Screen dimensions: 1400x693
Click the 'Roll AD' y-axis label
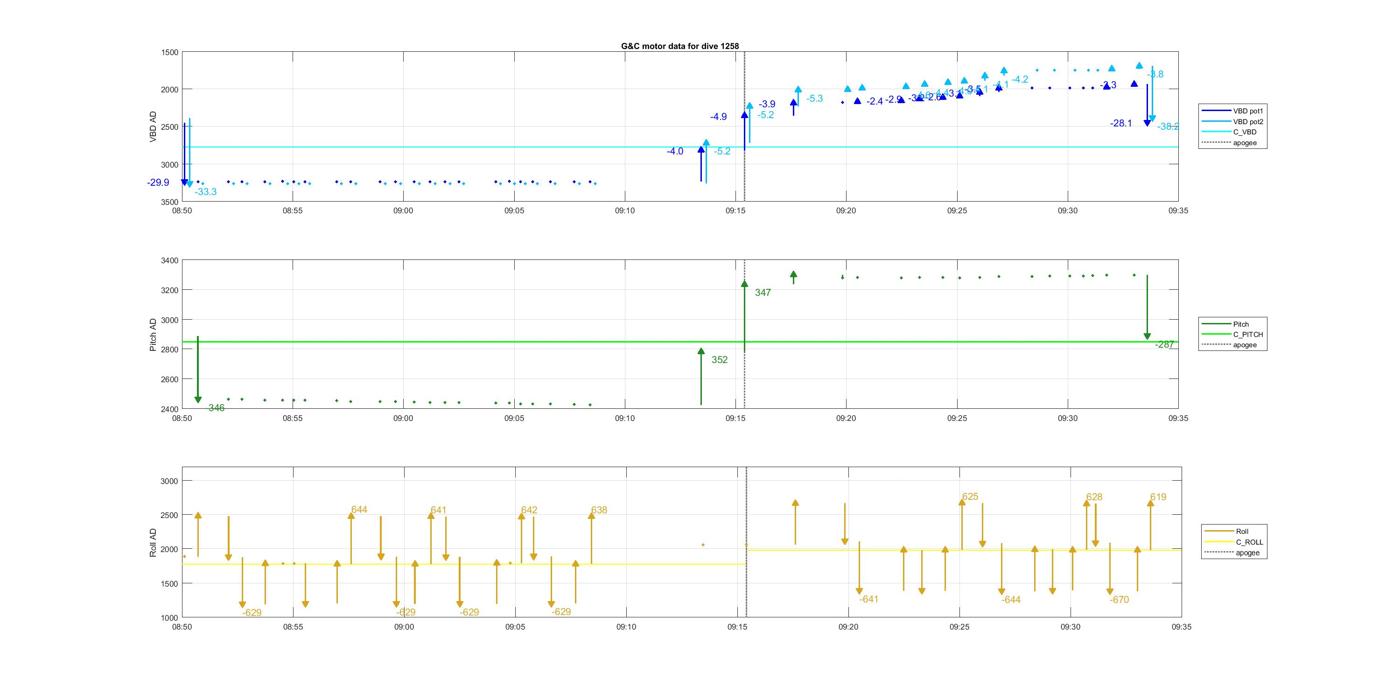point(153,541)
